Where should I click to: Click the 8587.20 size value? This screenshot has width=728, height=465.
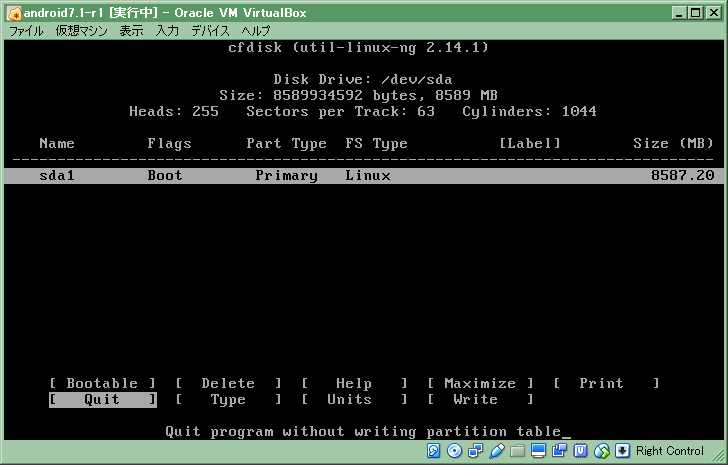682,175
